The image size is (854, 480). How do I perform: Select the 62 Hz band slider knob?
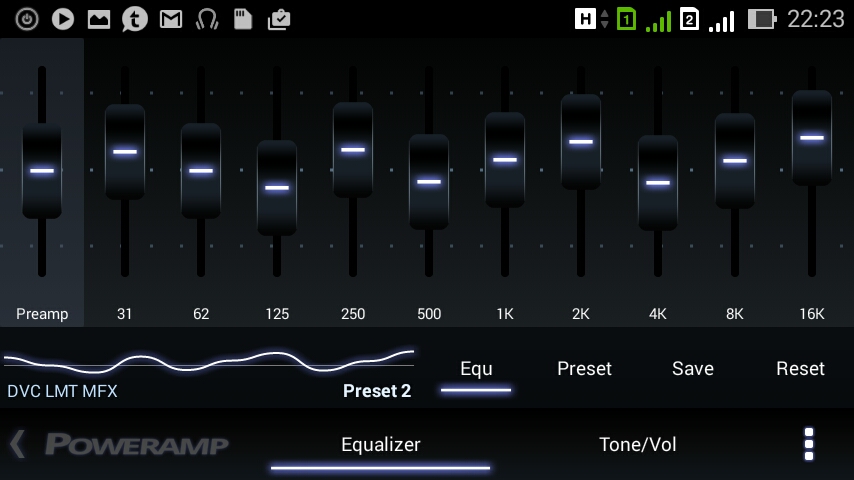201,171
